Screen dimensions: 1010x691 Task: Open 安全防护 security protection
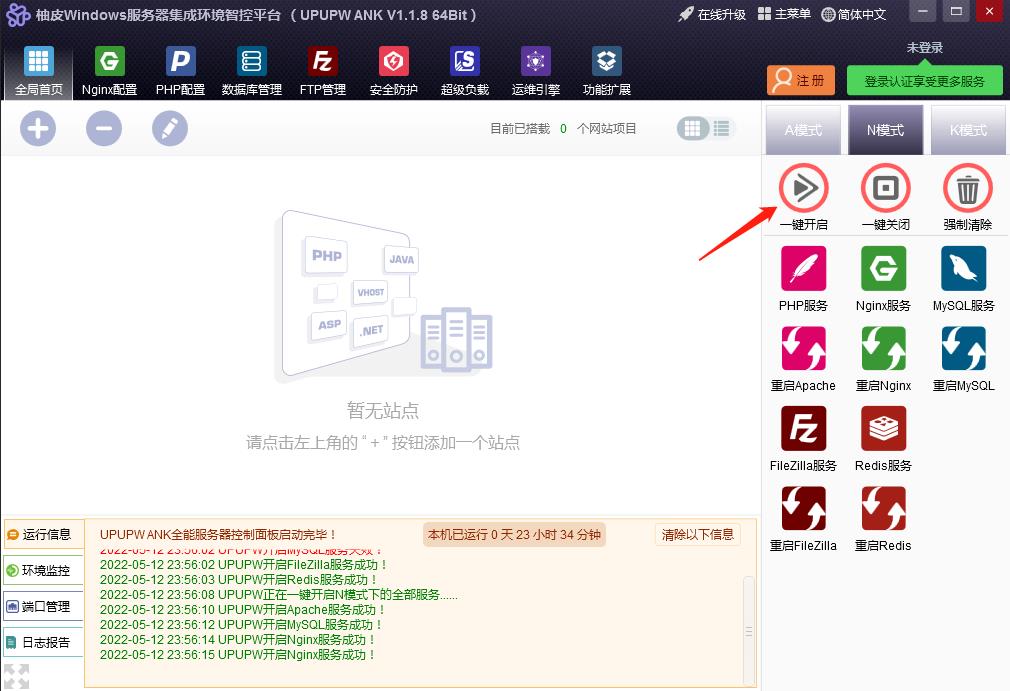(394, 71)
